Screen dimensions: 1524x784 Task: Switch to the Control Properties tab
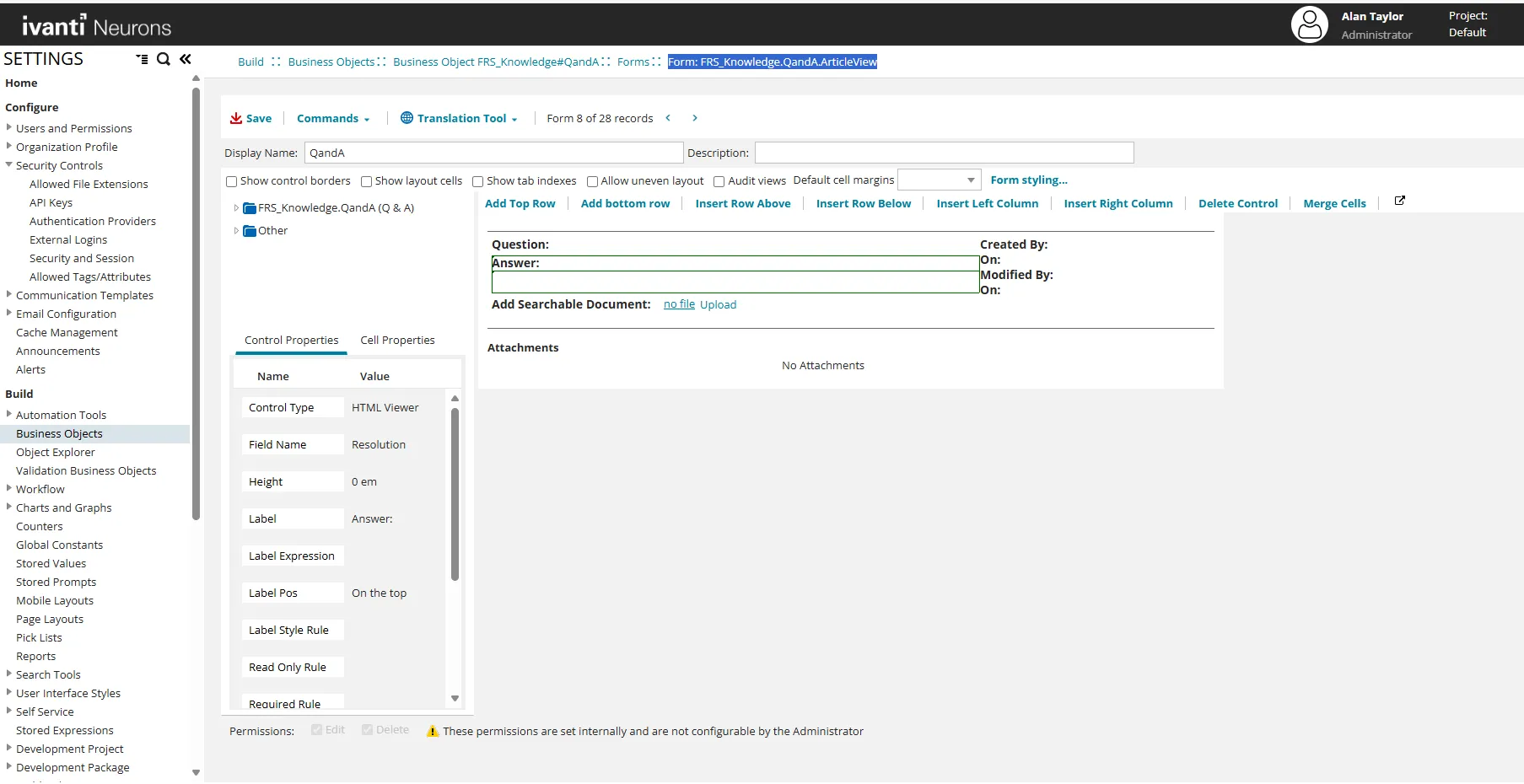tap(291, 341)
